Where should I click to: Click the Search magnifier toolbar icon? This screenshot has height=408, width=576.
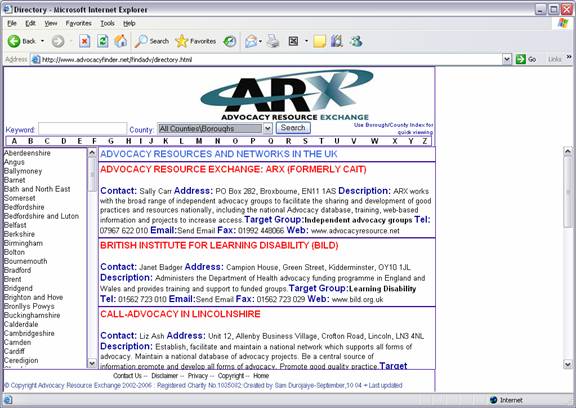[141, 41]
